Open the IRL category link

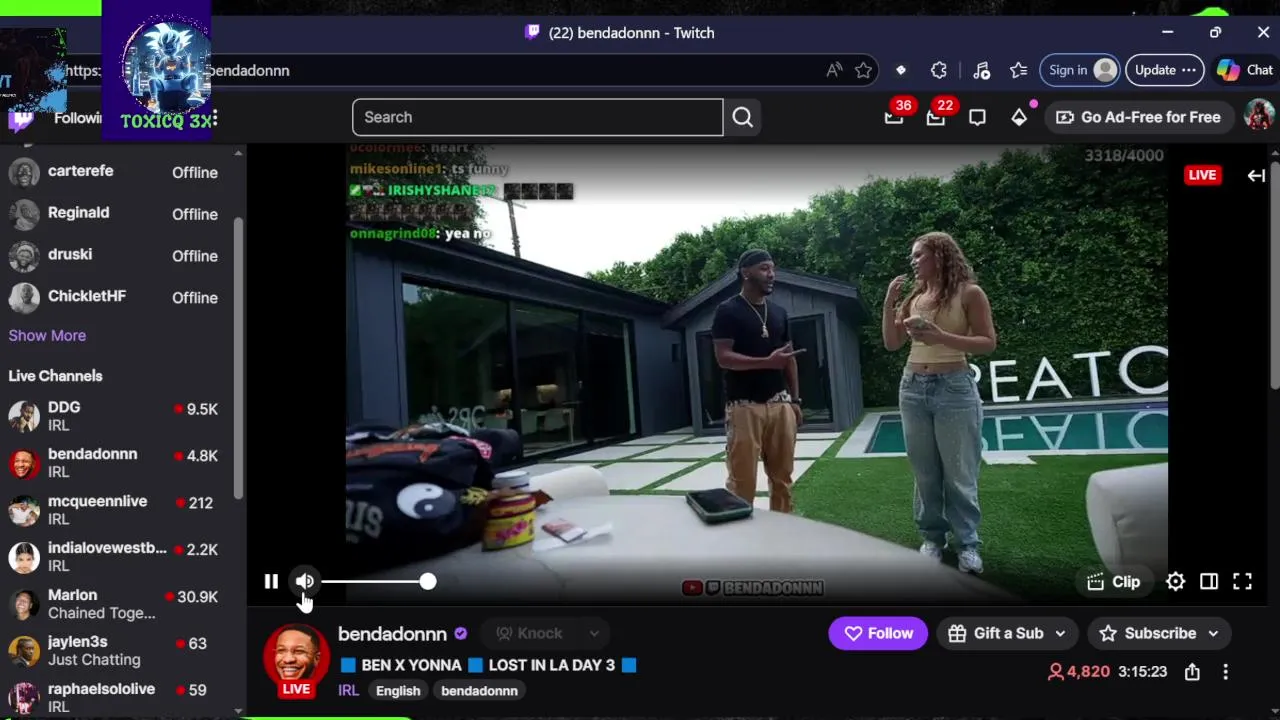pos(348,691)
